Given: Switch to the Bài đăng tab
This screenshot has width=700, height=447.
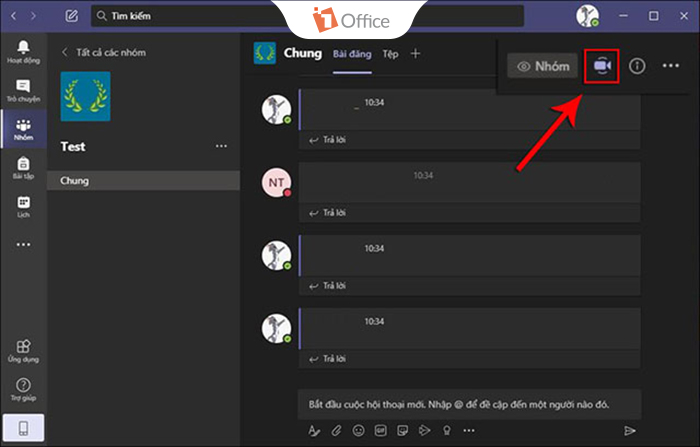Looking at the screenshot, I should 352,54.
